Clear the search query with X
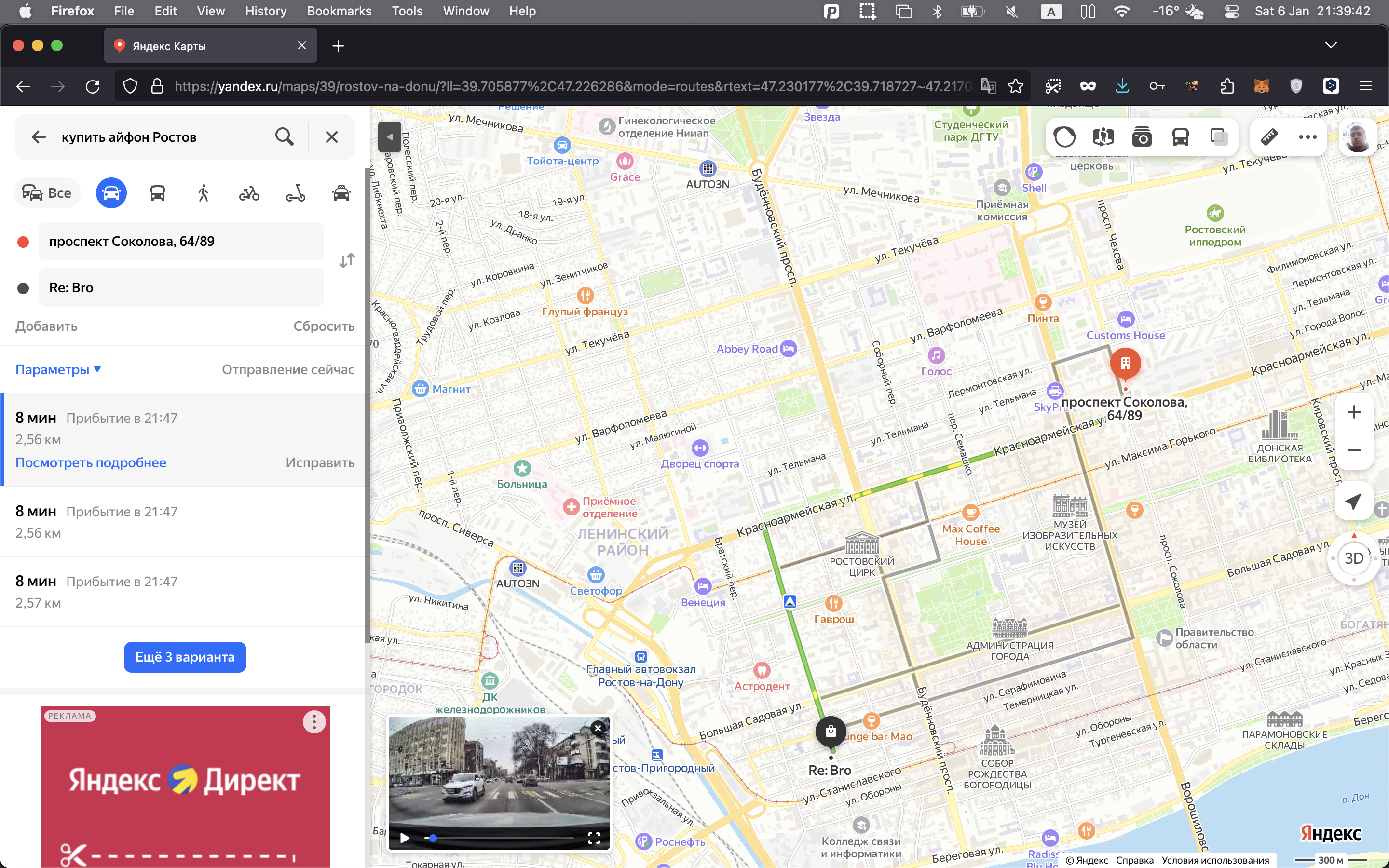This screenshot has width=1389, height=868. [332, 136]
